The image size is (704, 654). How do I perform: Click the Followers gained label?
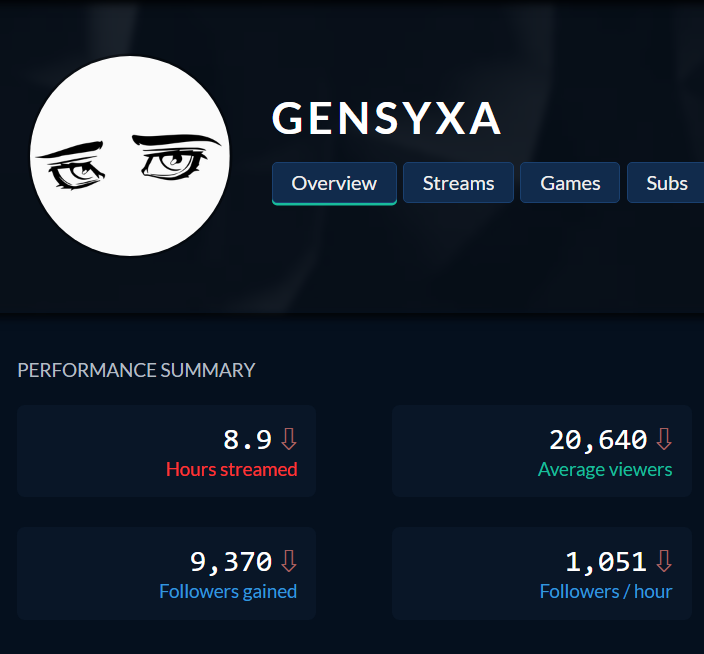click(x=228, y=592)
